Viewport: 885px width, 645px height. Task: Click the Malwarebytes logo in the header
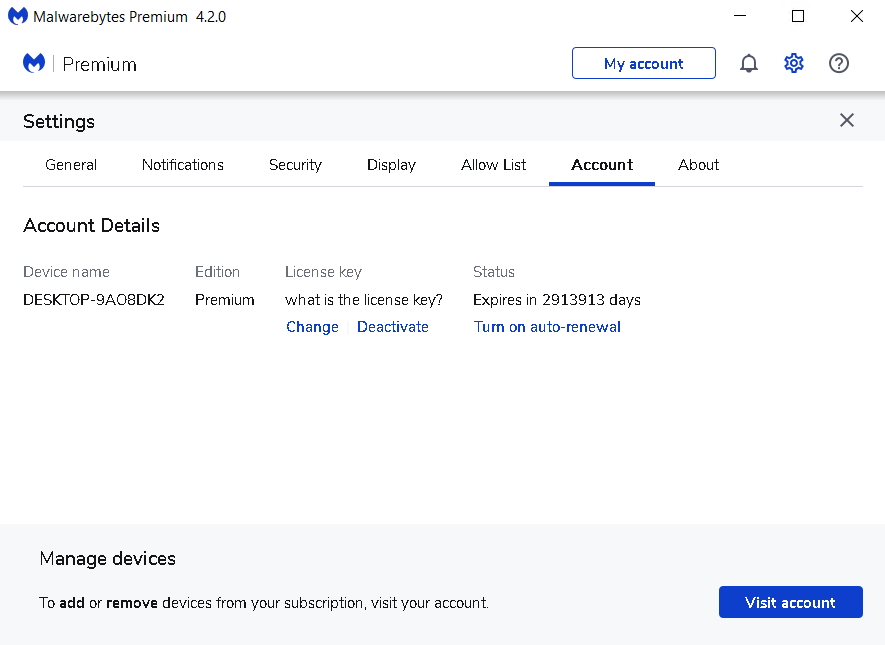[33, 62]
